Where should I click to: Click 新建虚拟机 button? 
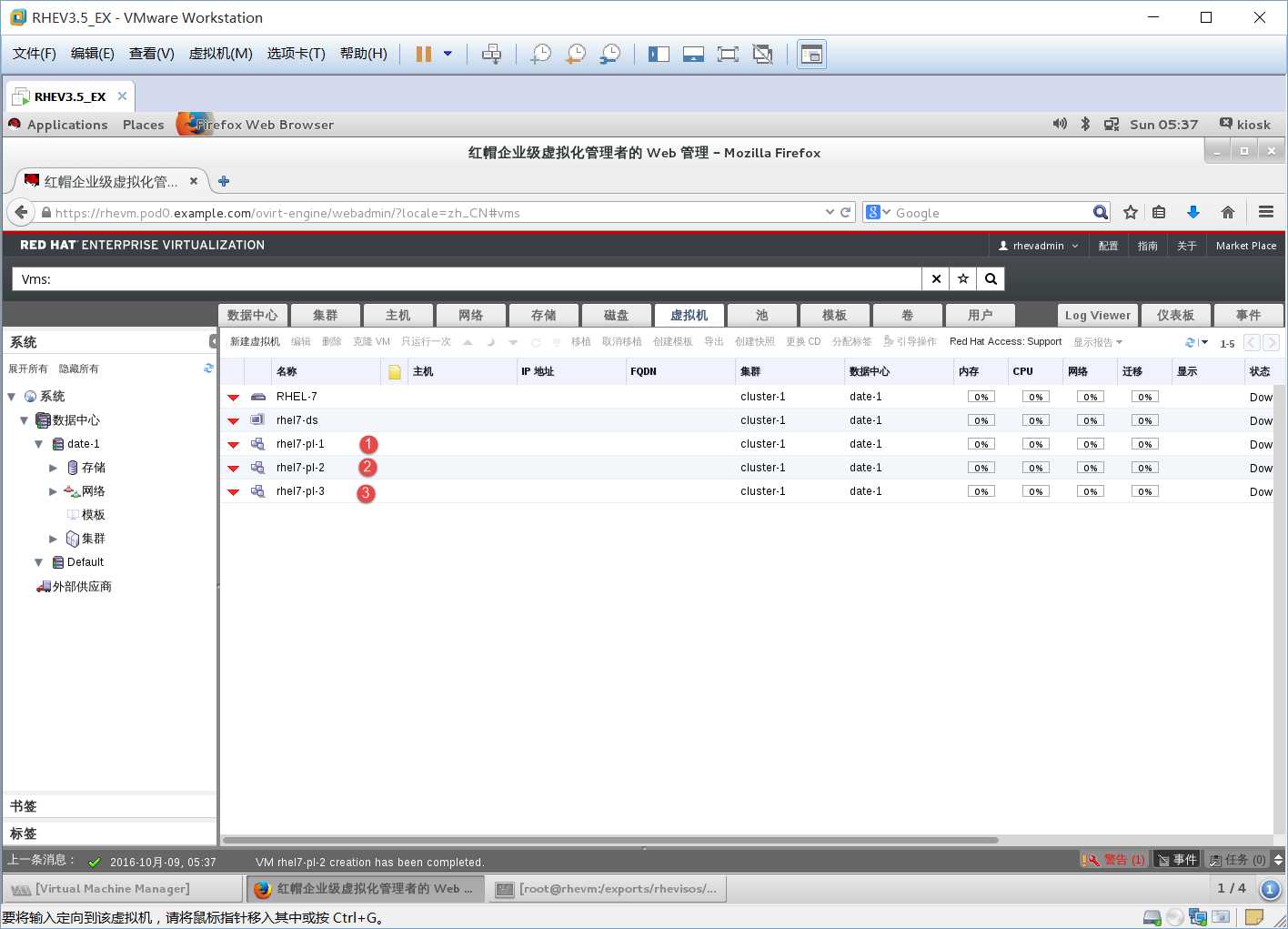pyautogui.click(x=255, y=341)
